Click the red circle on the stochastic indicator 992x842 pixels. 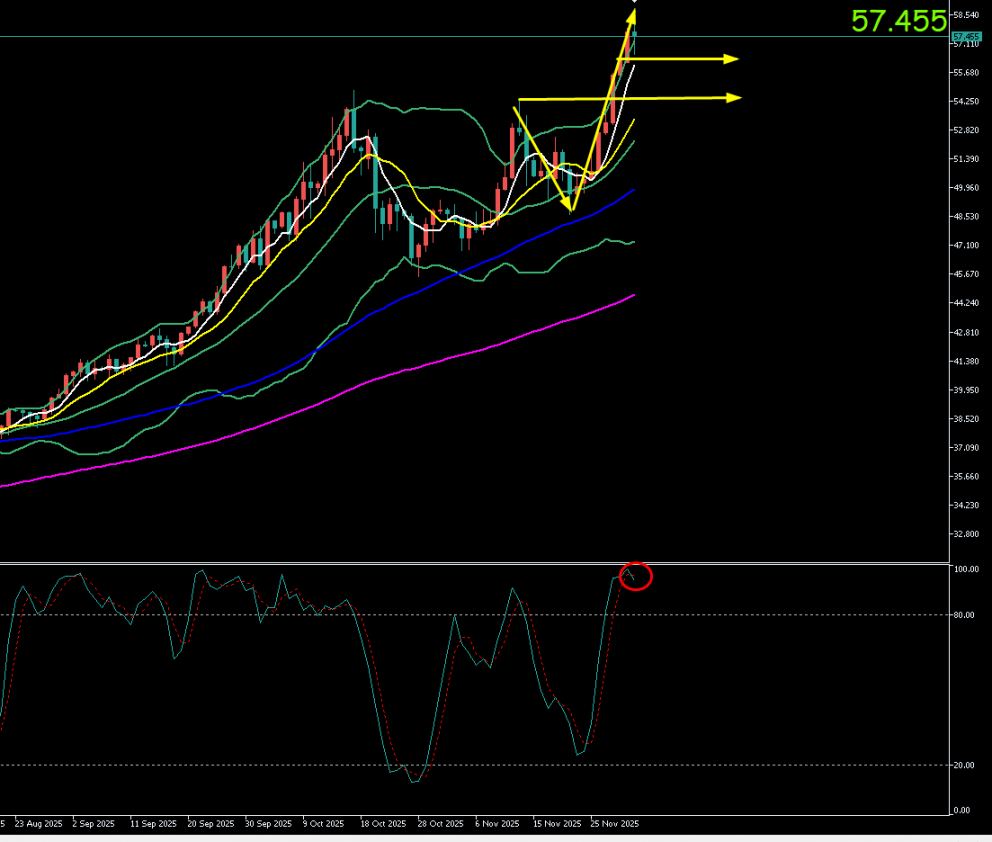636,576
